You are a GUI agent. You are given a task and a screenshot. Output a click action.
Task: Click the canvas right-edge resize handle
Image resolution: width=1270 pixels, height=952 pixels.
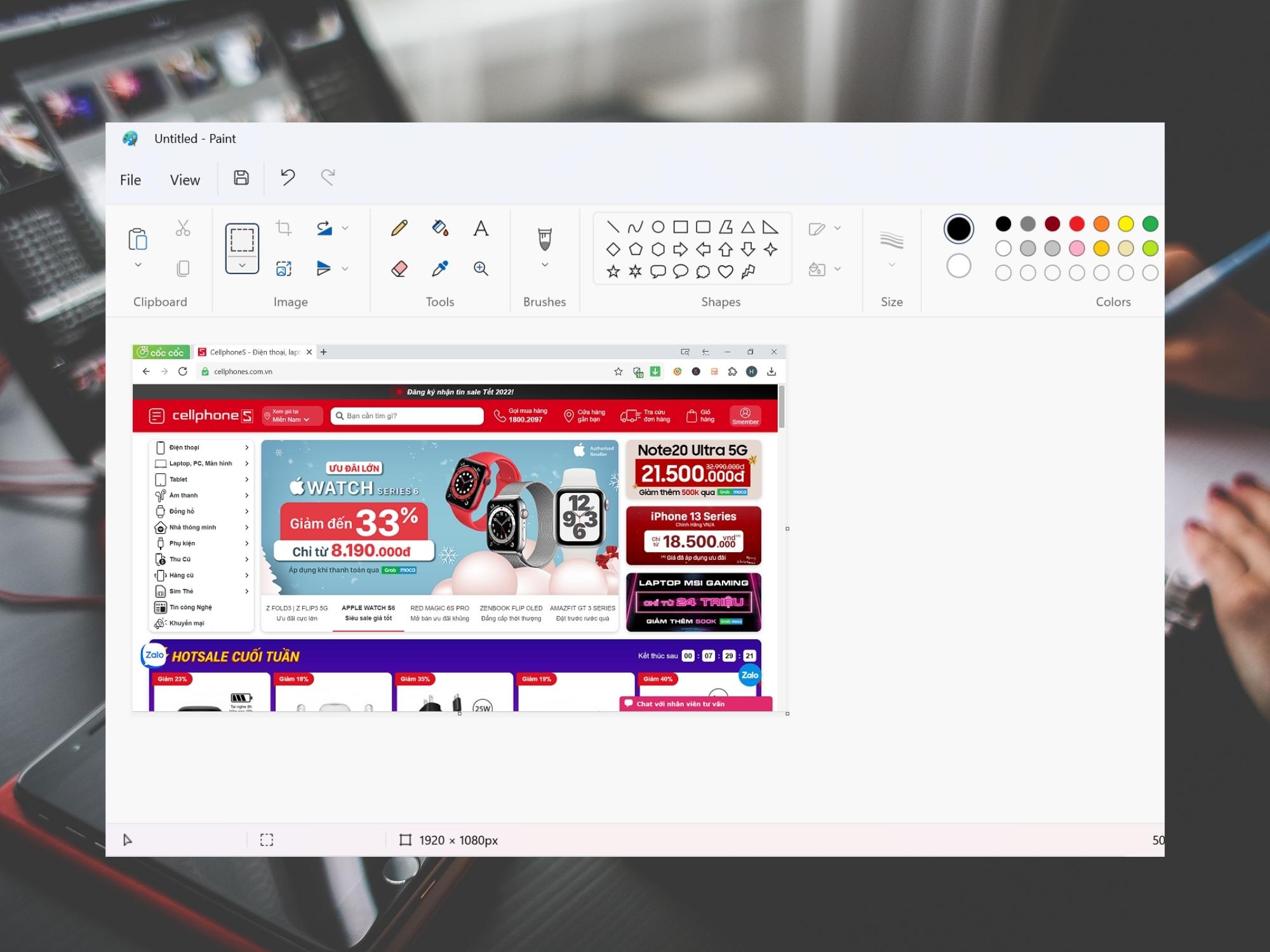pyautogui.click(x=787, y=529)
